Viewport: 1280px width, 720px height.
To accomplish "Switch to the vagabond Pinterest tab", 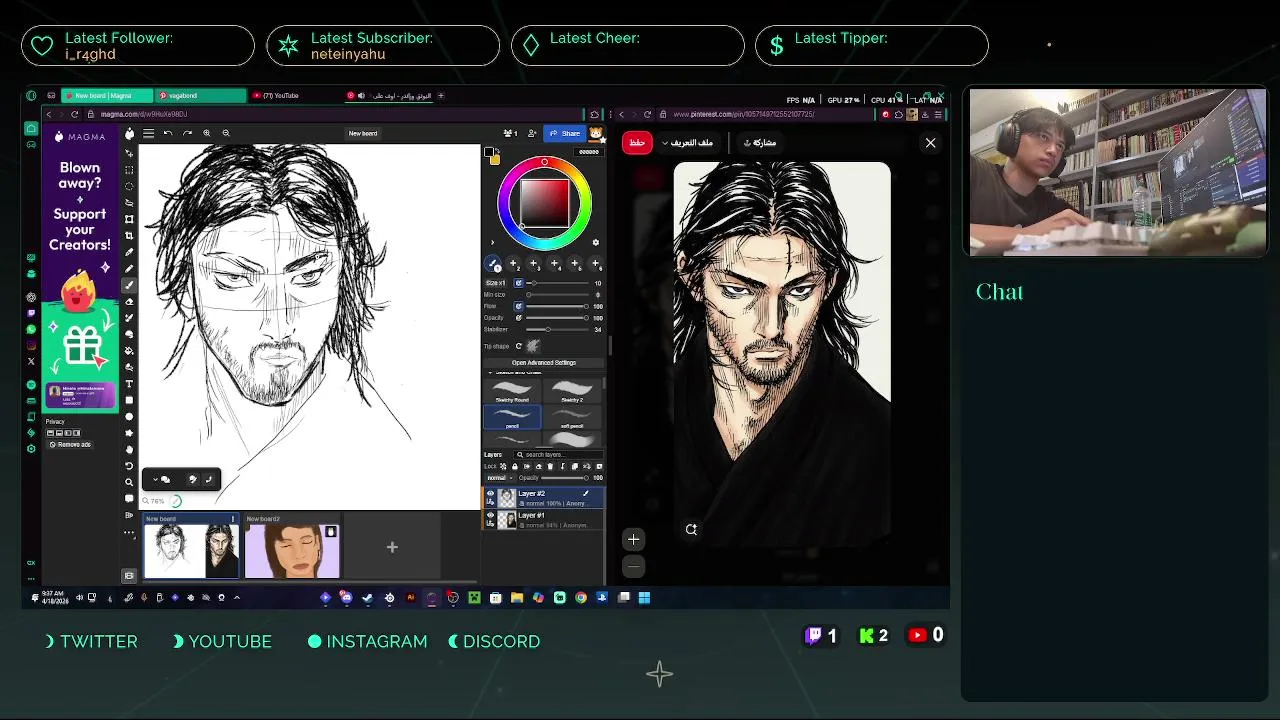I will pos(200,95).
